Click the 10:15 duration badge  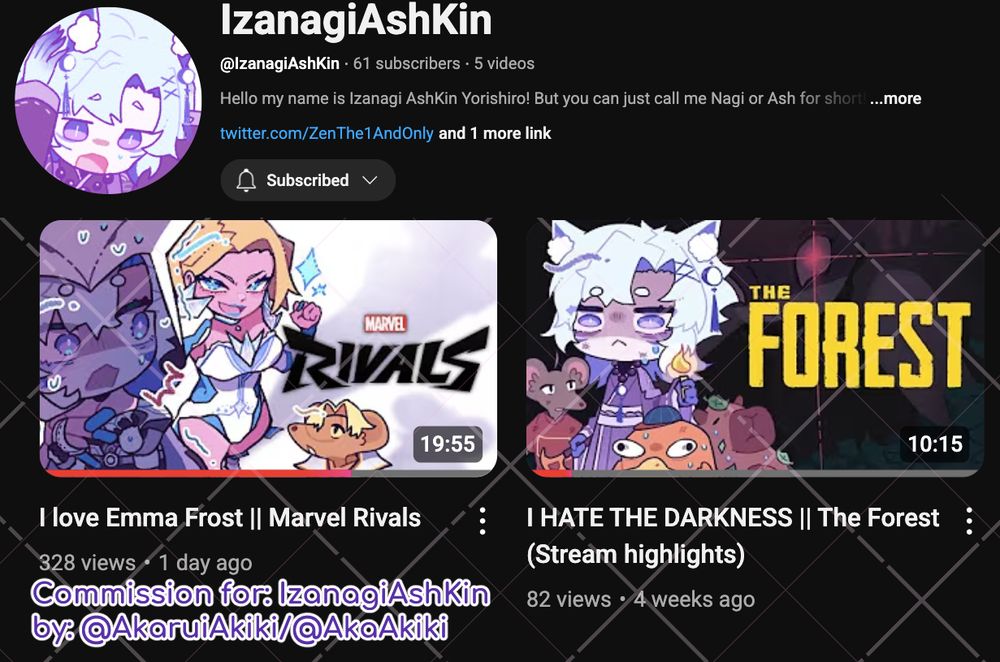(935, 444)
